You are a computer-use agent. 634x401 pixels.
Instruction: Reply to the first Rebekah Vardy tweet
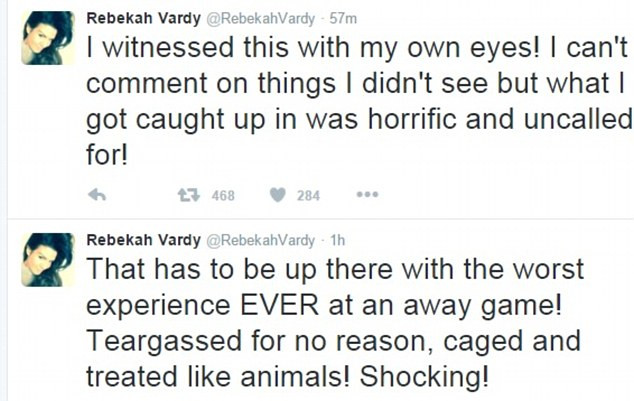[97, 196]
